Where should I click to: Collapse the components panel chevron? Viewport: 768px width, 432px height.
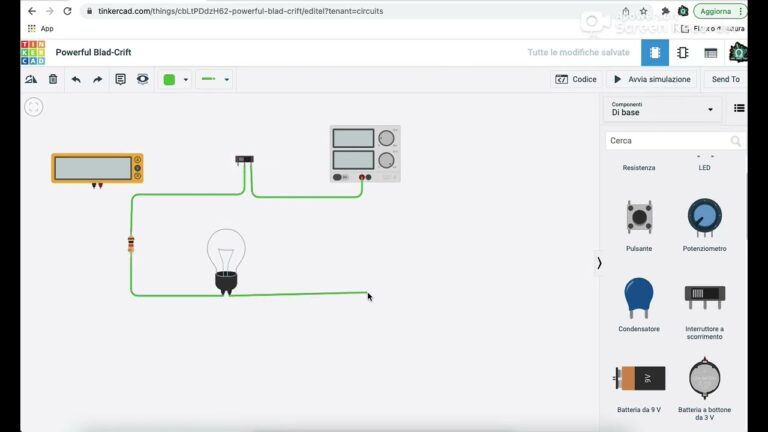pyautogui.click(x=599, y=263)
